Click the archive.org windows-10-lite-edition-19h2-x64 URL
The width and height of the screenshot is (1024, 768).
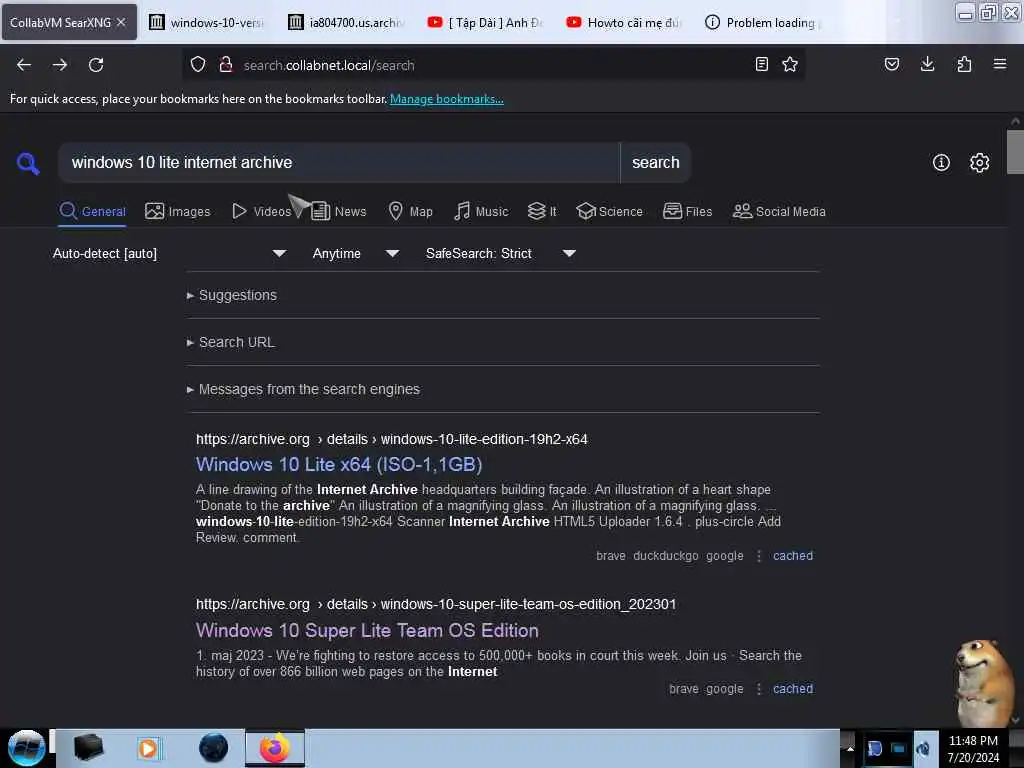(392, 440)
